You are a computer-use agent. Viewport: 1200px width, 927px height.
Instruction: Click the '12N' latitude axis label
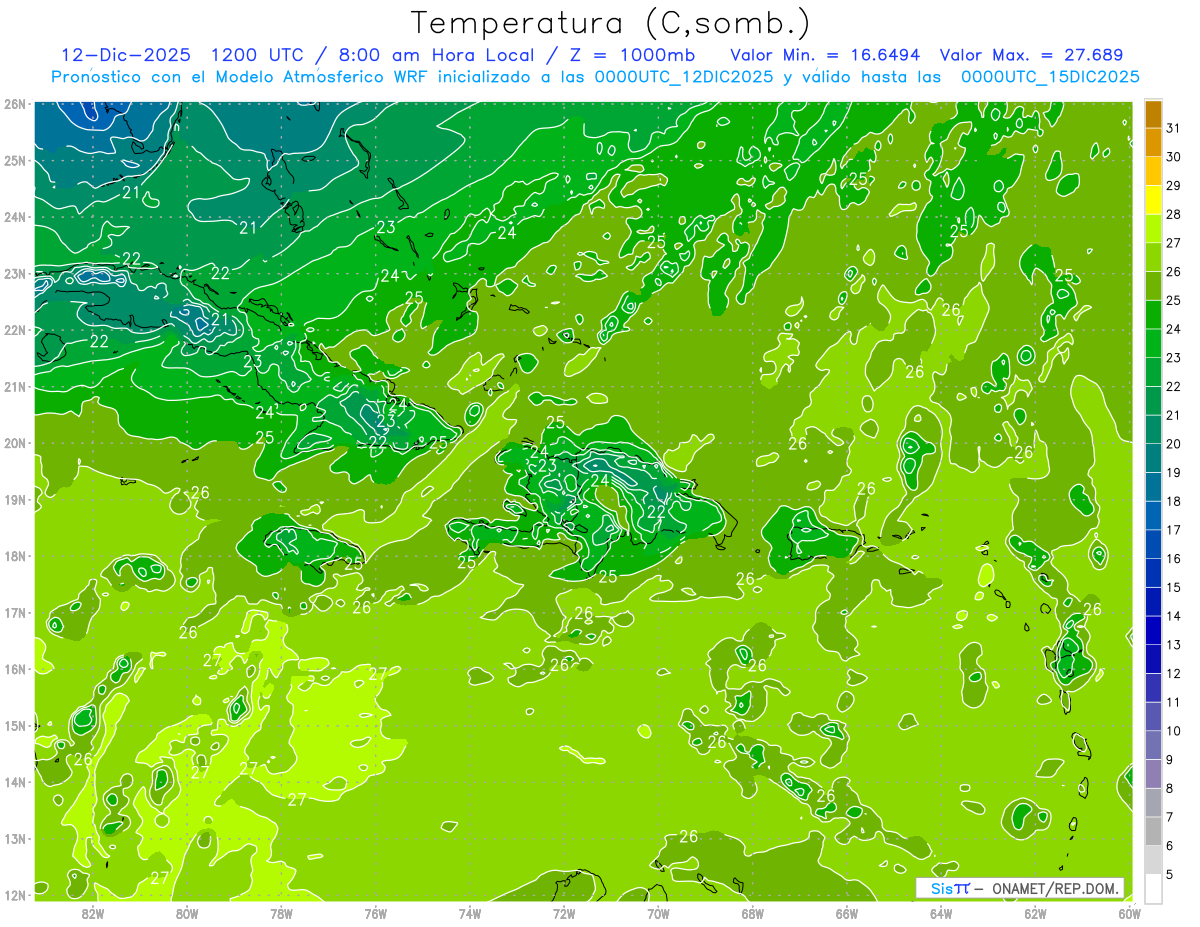click(14, 895)
